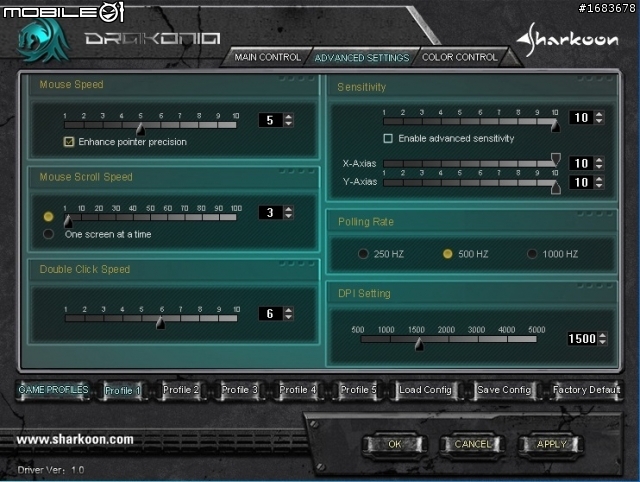Select Profile 3
This screenshot has height=482, width=640.
pos(240,390)
